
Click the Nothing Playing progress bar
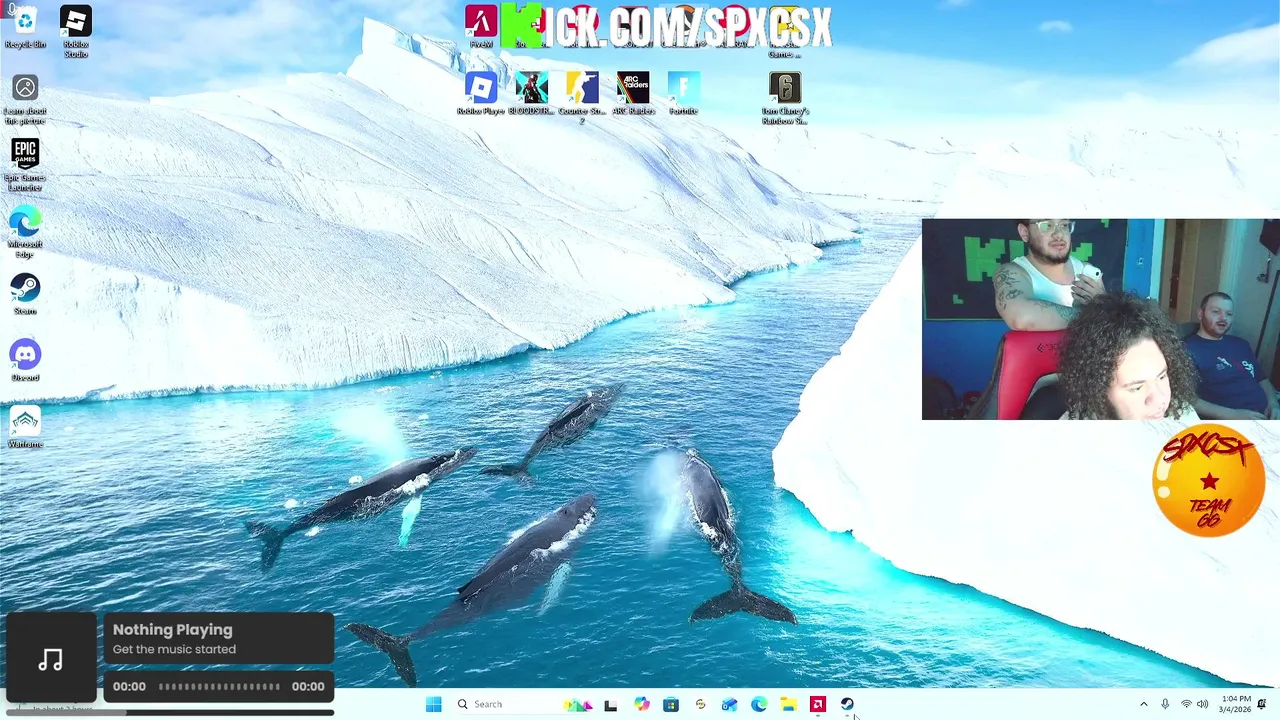219,687
